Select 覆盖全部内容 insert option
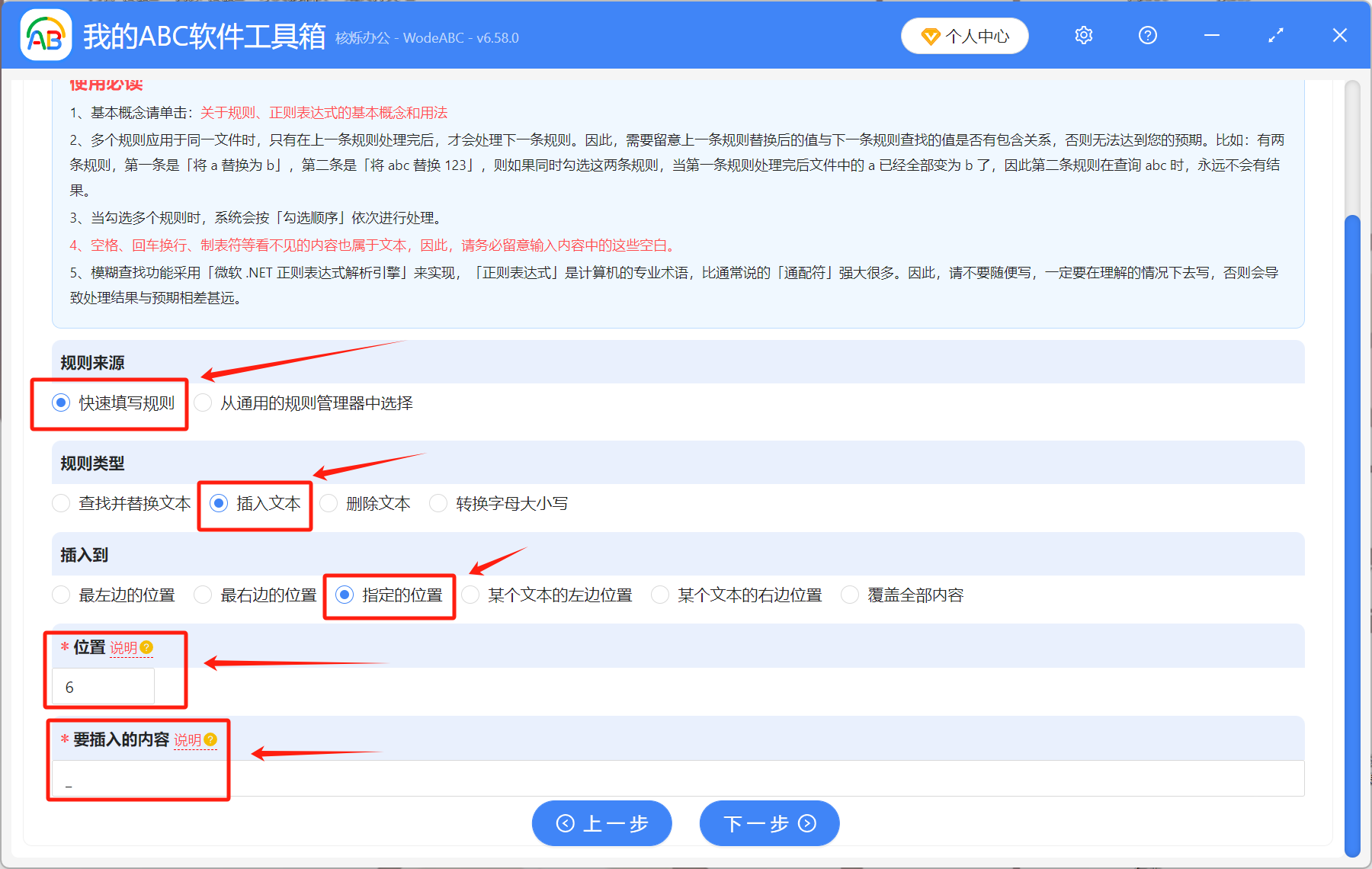Viewport: 1372px width, 869px height. pos(849,595)
